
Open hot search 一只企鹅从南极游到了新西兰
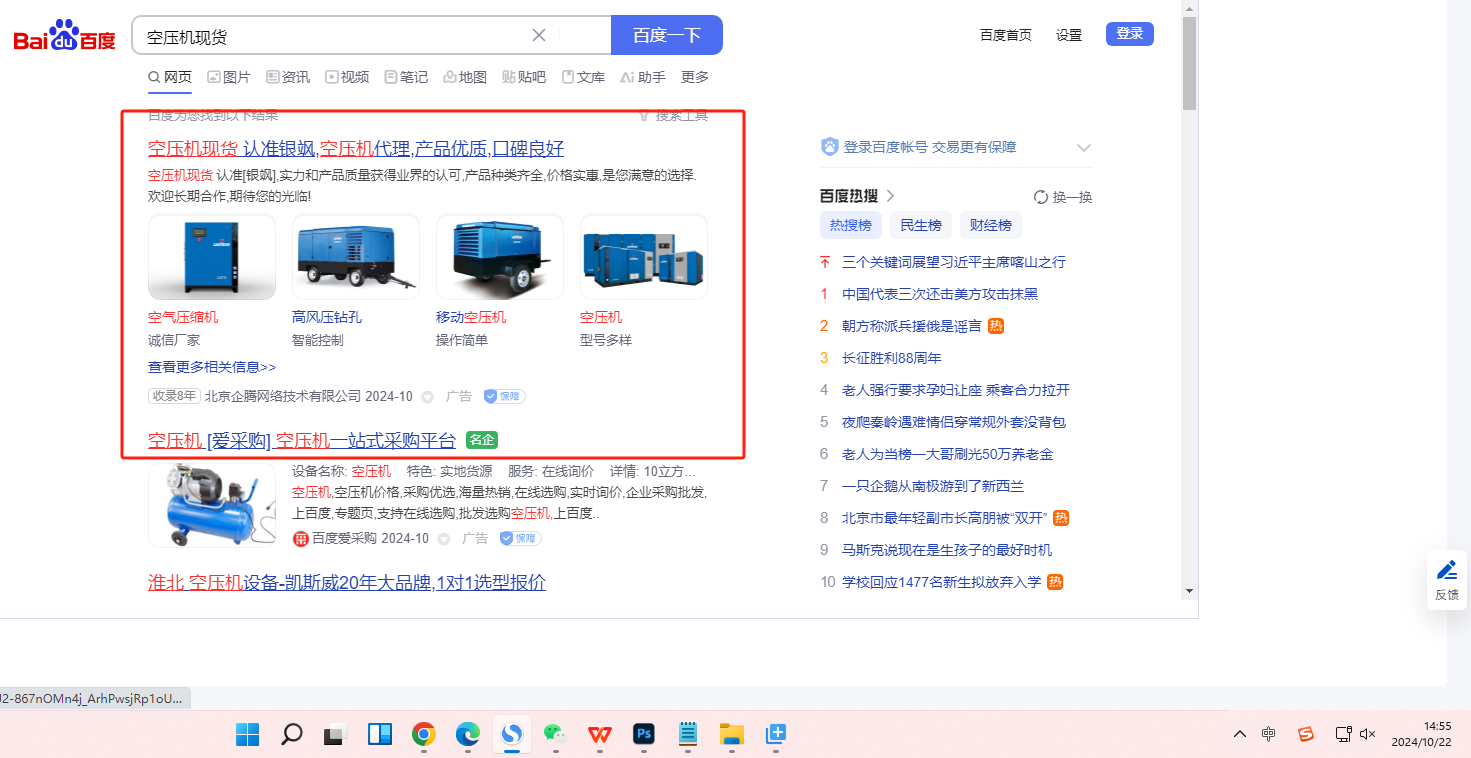(x=933, y=486)
